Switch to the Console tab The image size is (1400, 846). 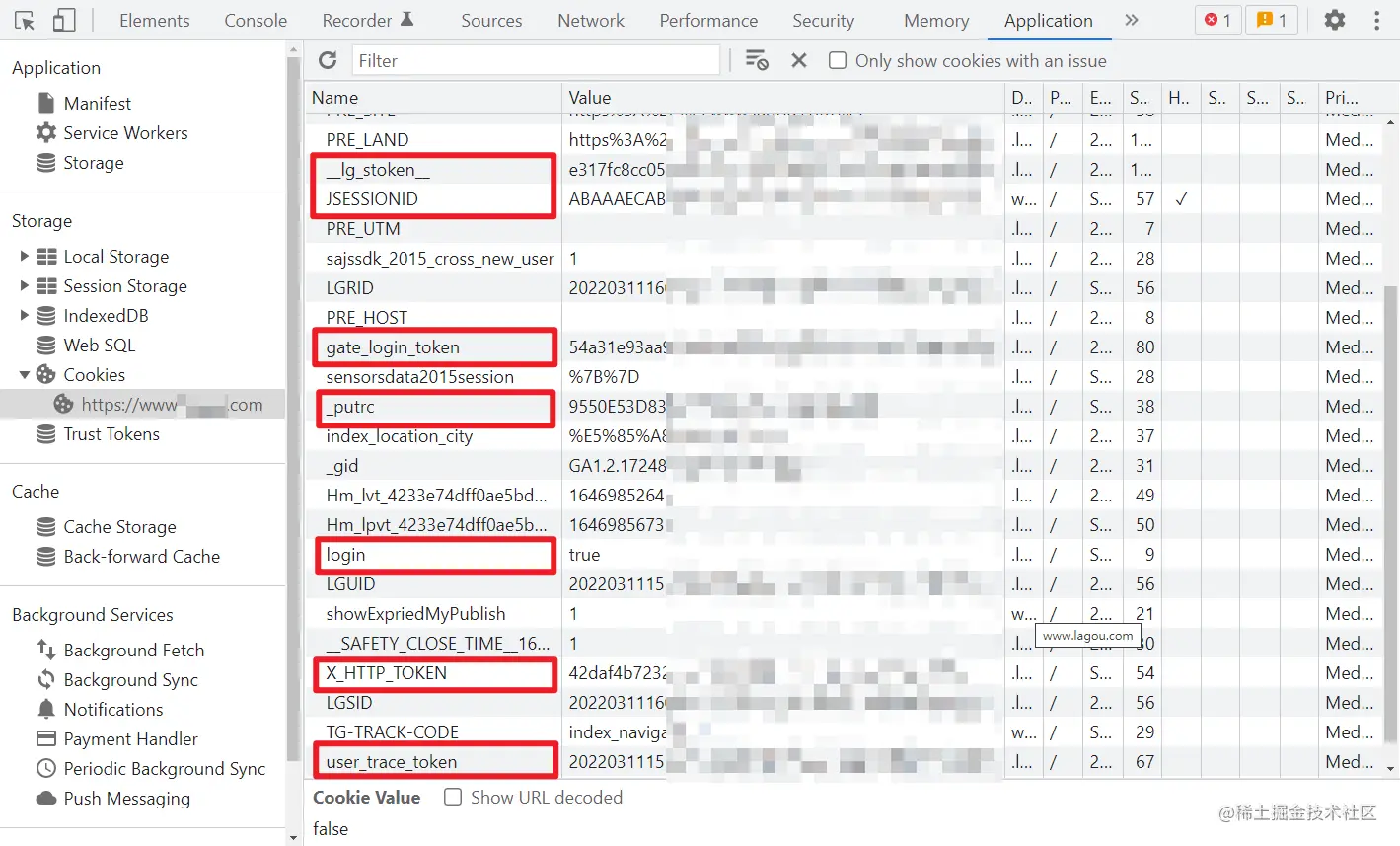point(256,20)
